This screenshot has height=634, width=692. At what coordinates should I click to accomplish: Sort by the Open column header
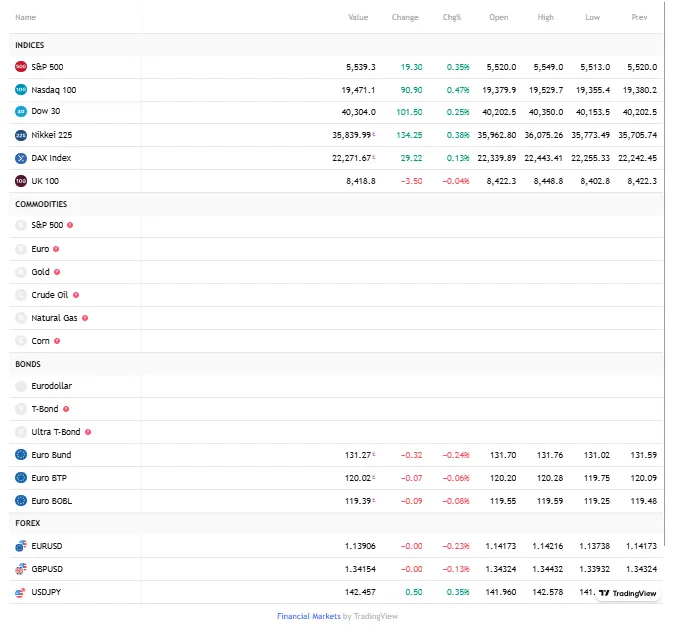(x=499, y=17)
